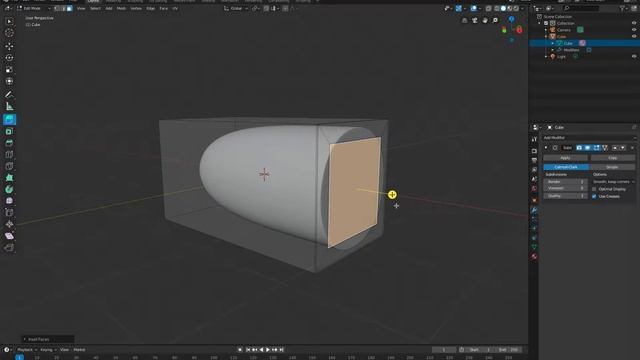Open Global transform orientation dropdown
Viewport: 640px width, 360px height.
[236, 8]
